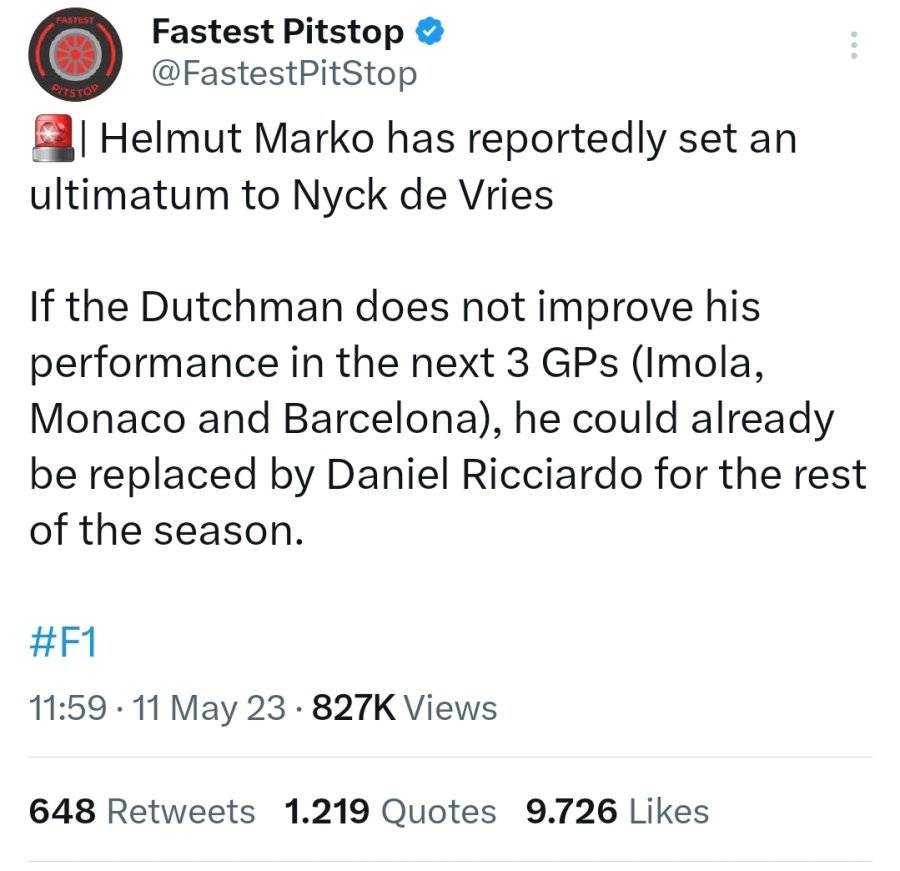Click the name Daniel Ricciardo in tweet
Viewport: 900px width, 871px height.
point(484,475)
